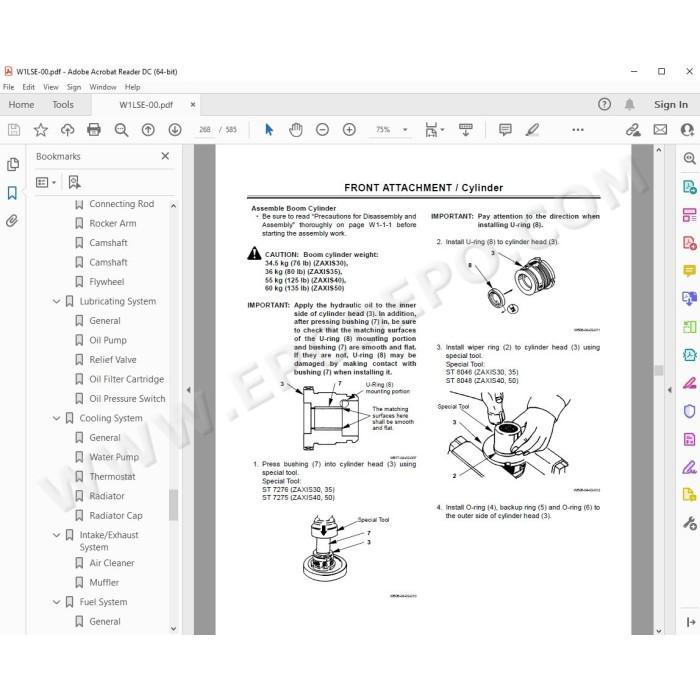This screenshot has height=700, width=700.
Task: Click the Sign In button
Action: pos(671,104)
